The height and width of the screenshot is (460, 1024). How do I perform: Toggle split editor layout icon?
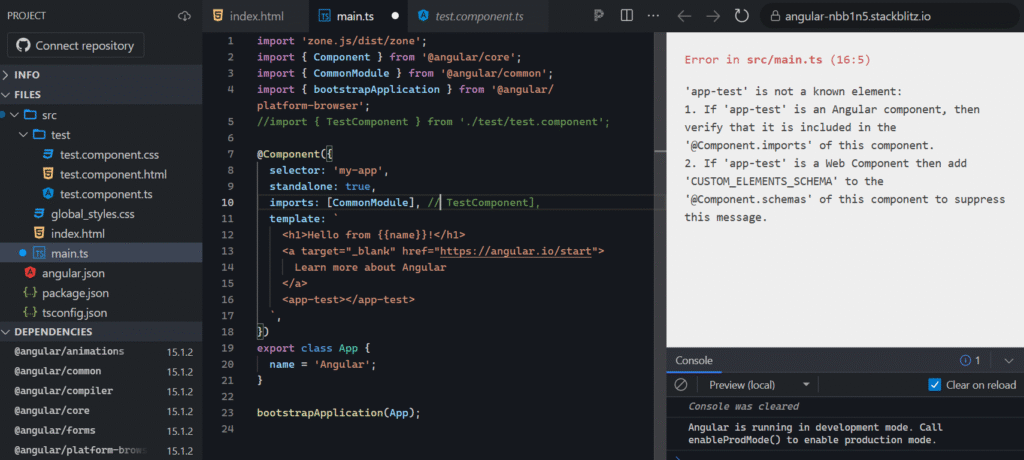pos(626,16)
